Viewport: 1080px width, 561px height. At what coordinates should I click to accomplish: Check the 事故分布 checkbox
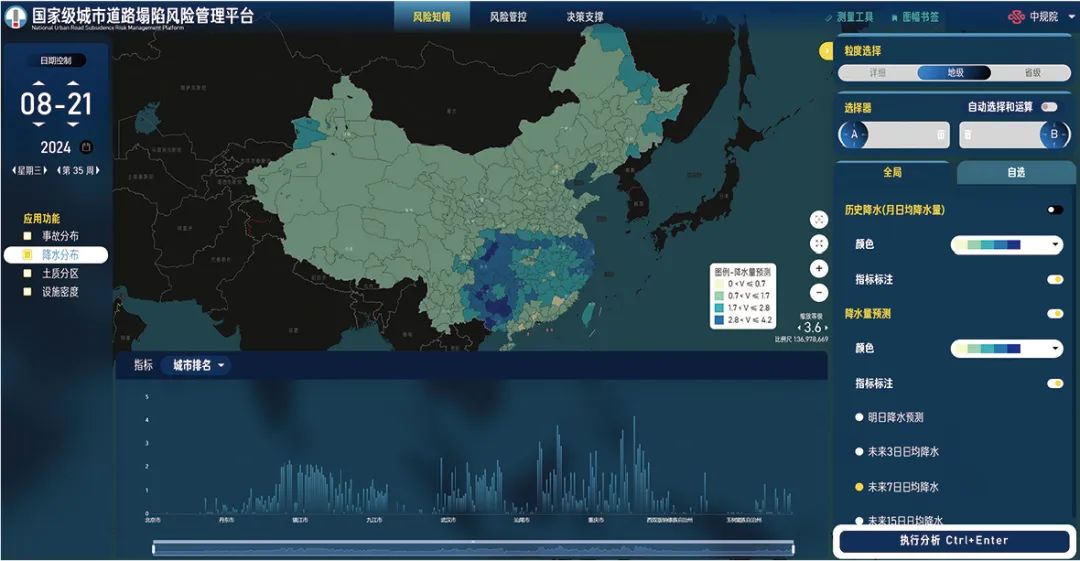28,236
